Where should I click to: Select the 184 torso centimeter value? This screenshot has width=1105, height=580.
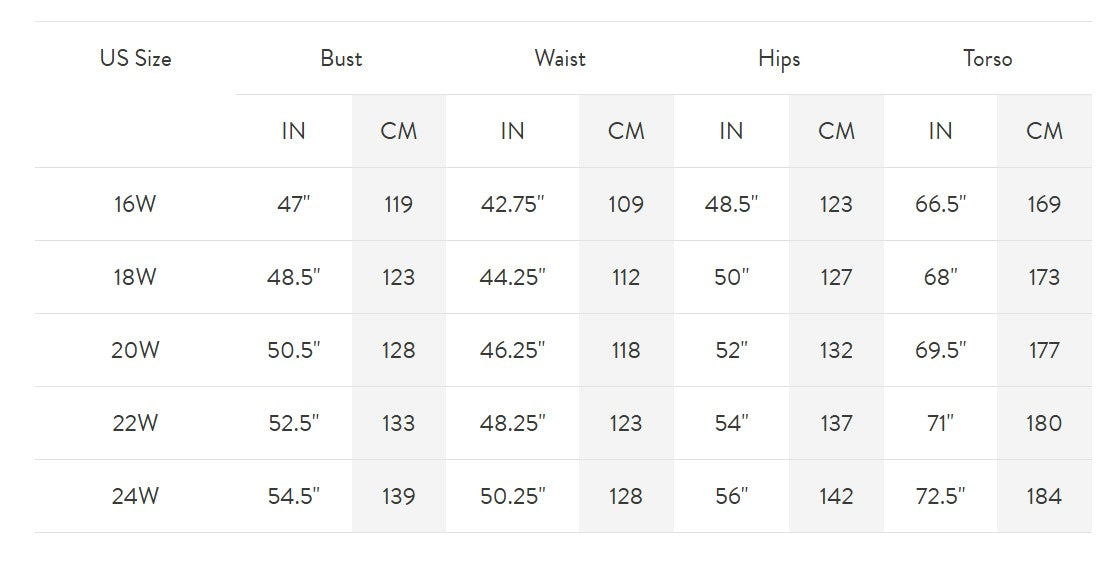click(1044, 497)
